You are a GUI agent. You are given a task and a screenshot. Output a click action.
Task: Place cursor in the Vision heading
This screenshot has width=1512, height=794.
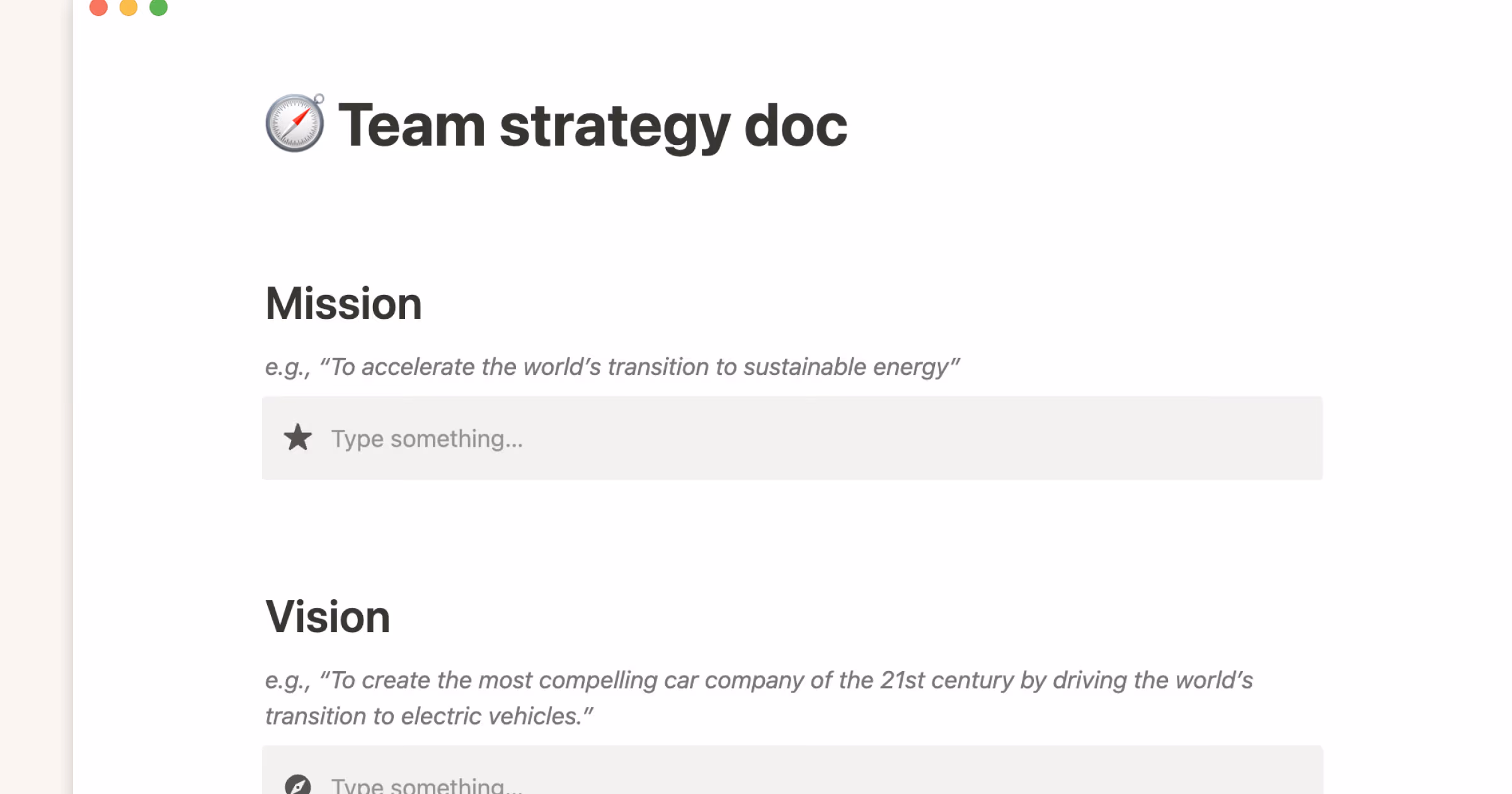pyautogui.click(x=328, y=616)
